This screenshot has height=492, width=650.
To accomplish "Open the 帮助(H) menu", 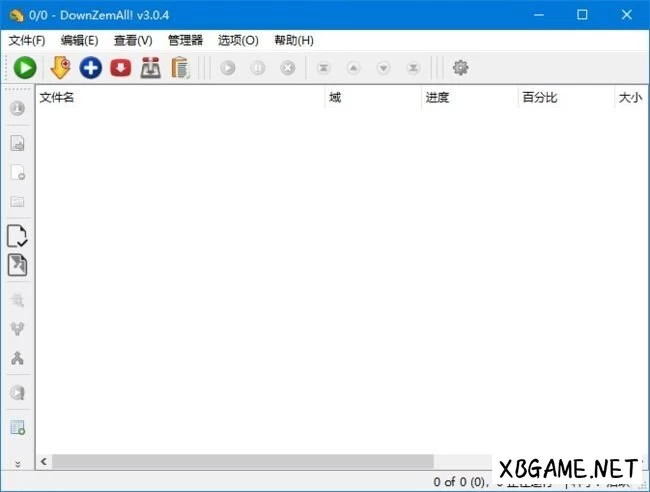I will click(293, 40).
